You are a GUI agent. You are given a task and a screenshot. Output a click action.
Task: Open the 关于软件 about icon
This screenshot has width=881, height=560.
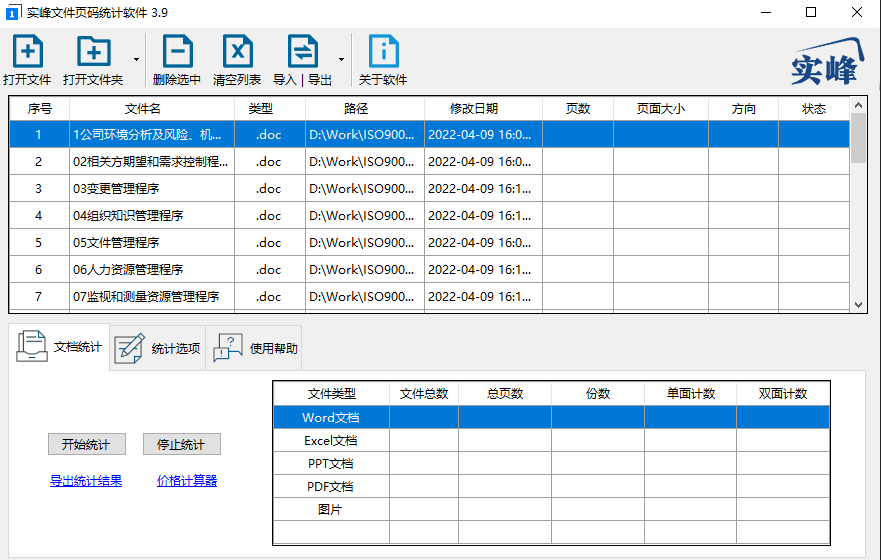383,52
